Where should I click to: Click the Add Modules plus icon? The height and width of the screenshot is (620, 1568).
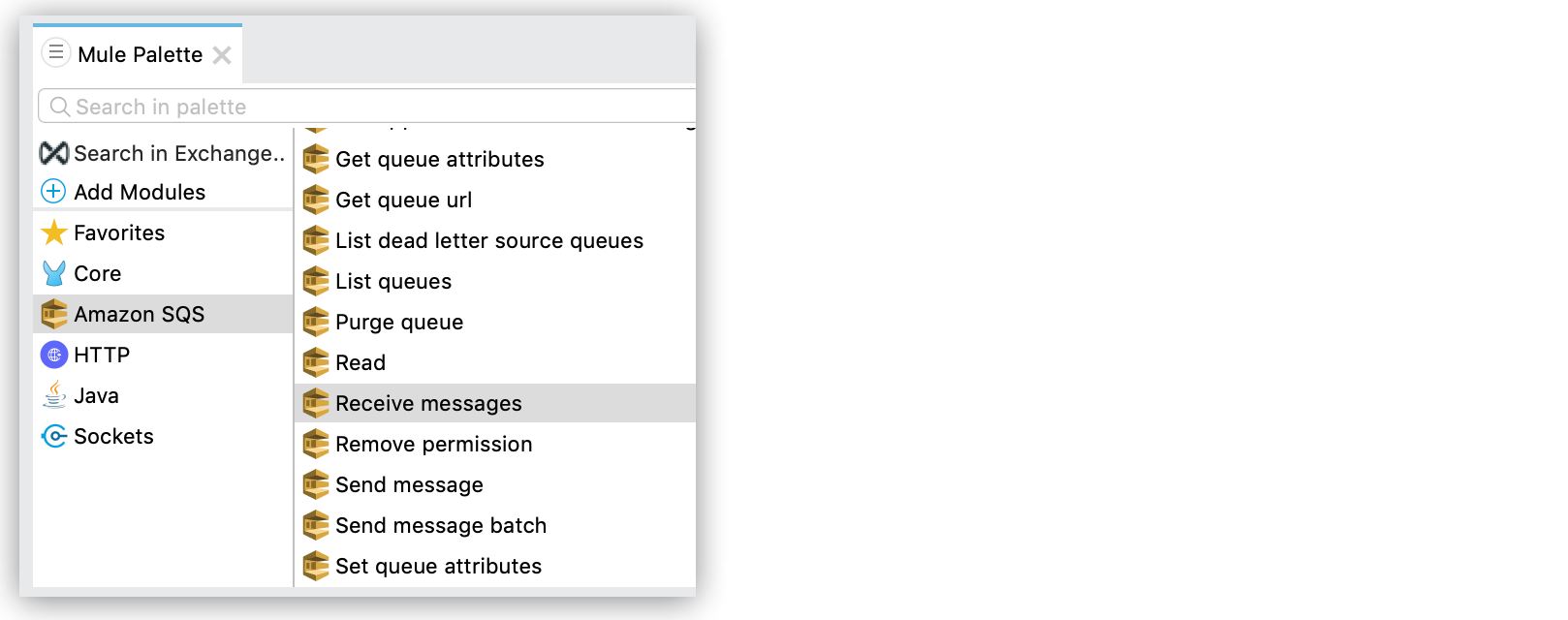[53, 192]
